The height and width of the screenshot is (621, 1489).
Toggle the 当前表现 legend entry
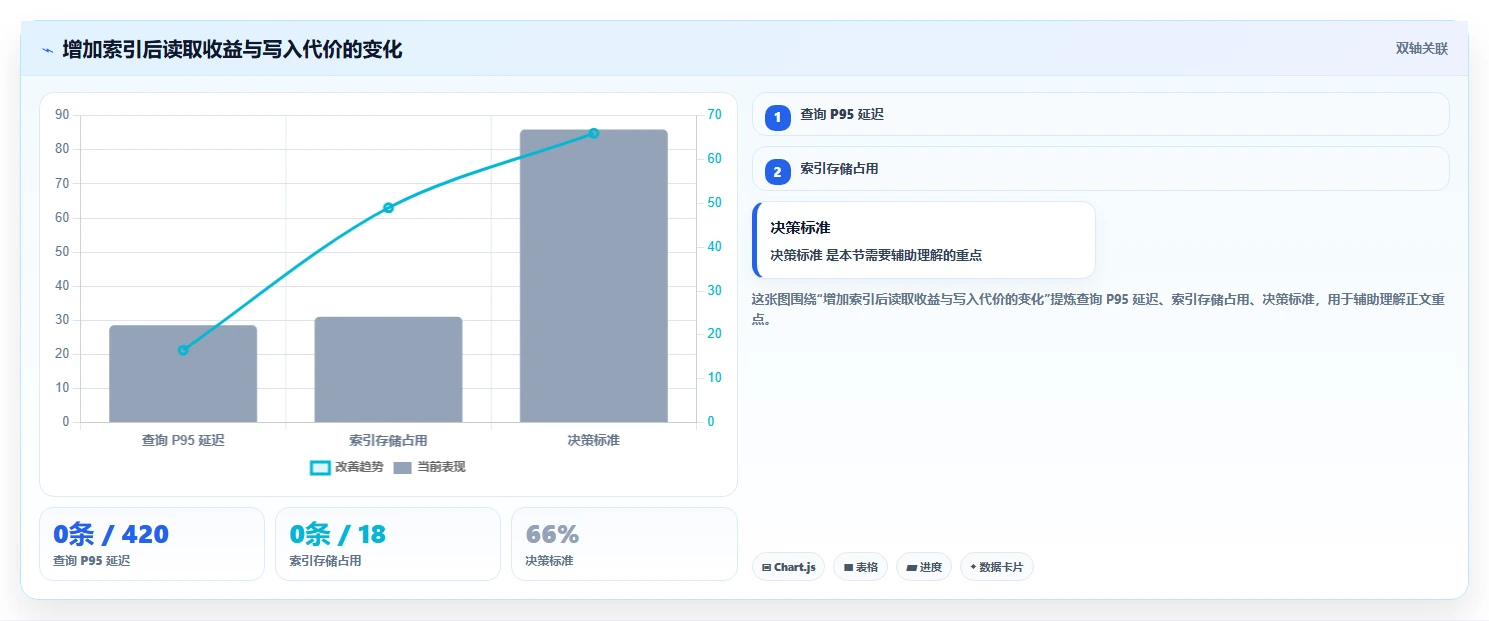pos(429,467)
